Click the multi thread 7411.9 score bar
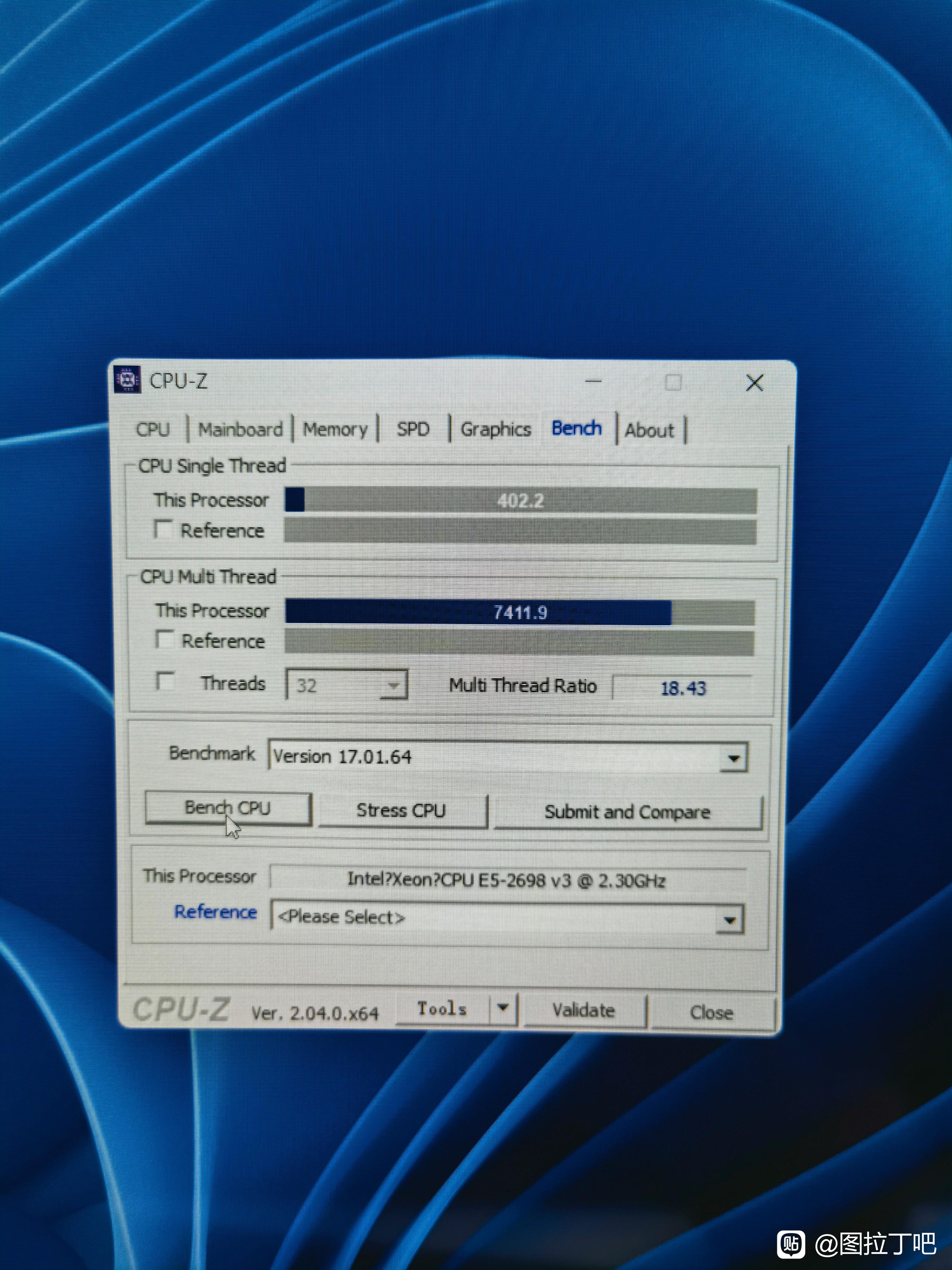This screenshot has height=1270, width=952. [x=520, y=613]
